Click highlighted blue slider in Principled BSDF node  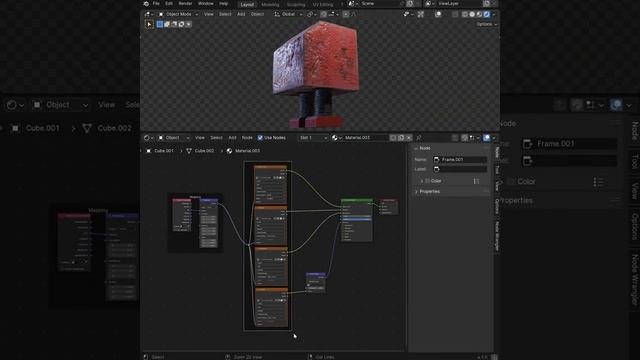(357, 219)
